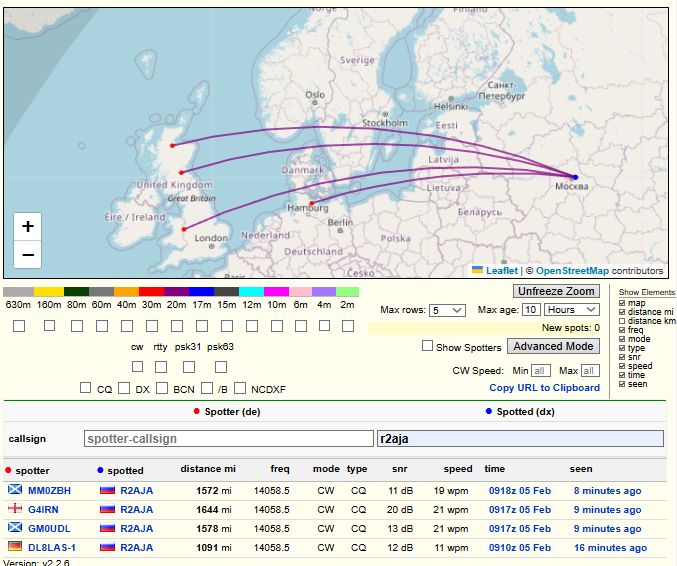Image resolution: width=677 pixels, height=566 pixels.
Task: Click the Unfreeze Zoom button
Action: tap(555, 291)
